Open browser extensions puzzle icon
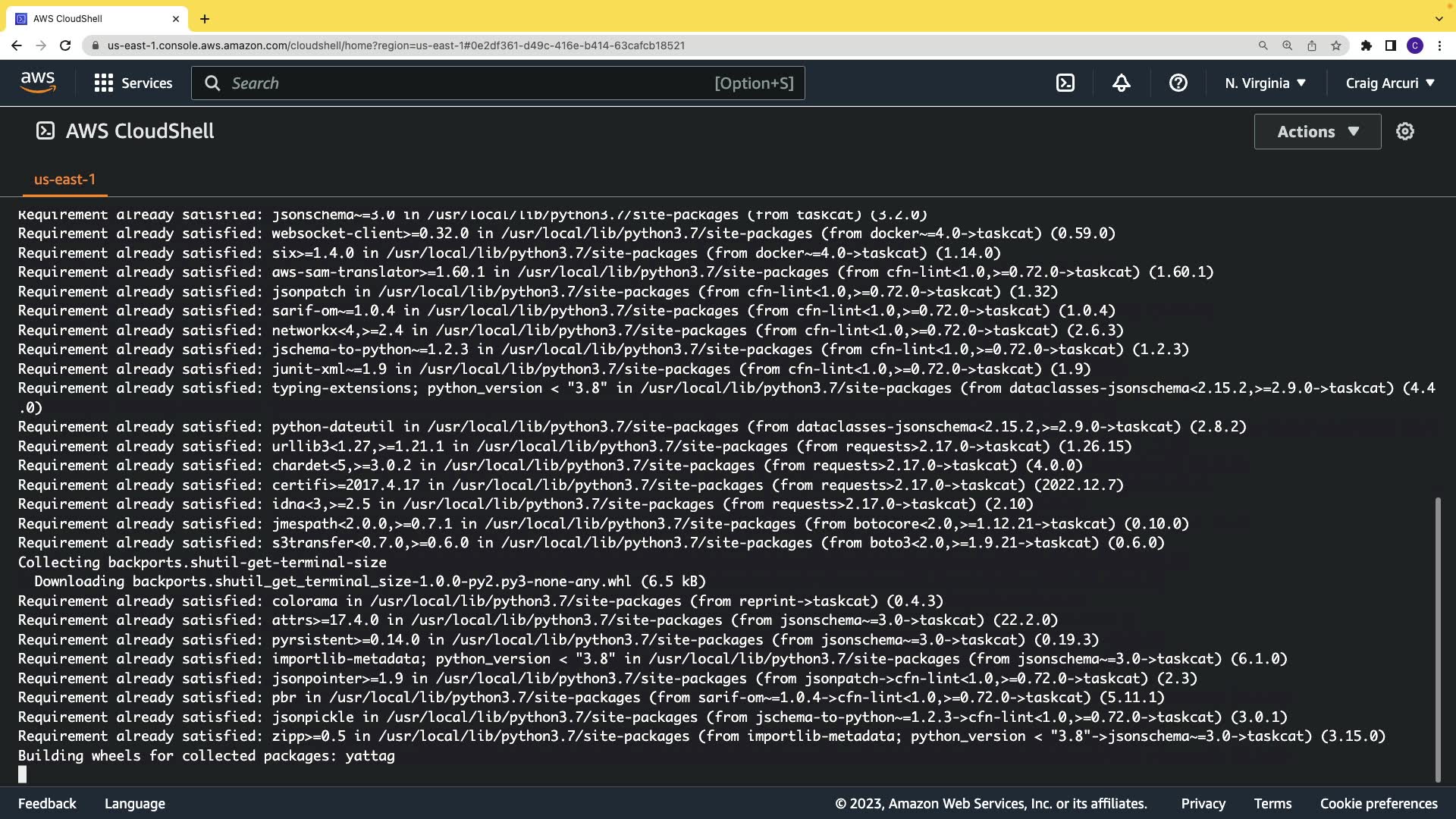1456x819 pixels. point(1367,45)
